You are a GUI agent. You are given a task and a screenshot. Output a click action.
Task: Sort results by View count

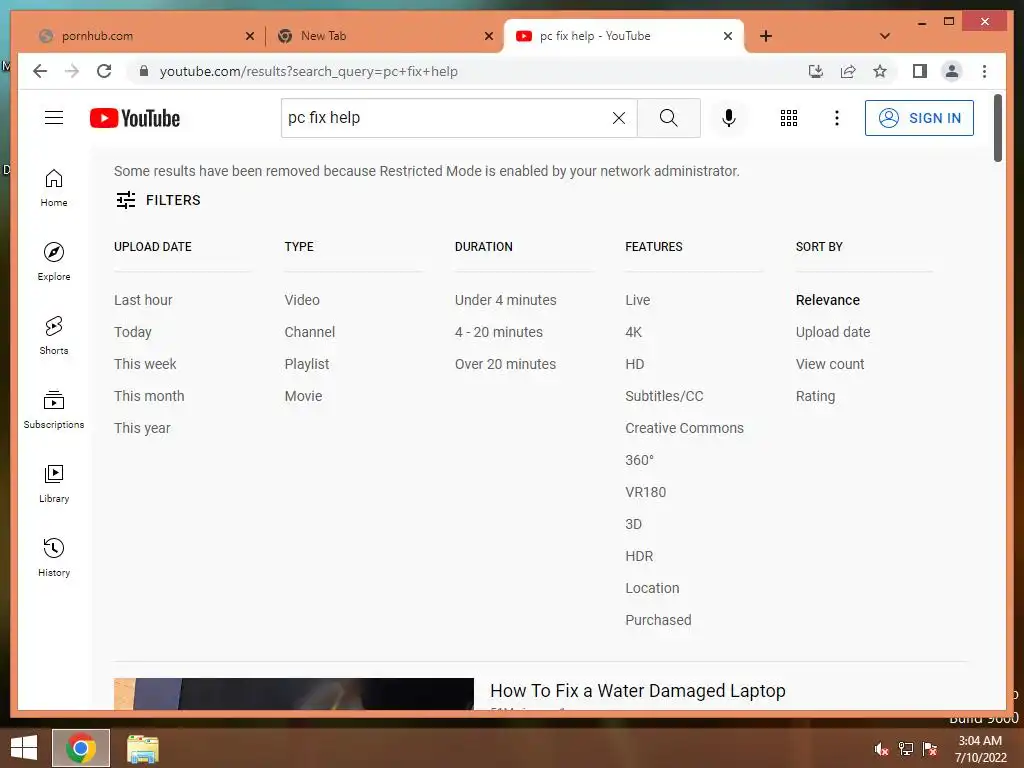pos(829,364)
